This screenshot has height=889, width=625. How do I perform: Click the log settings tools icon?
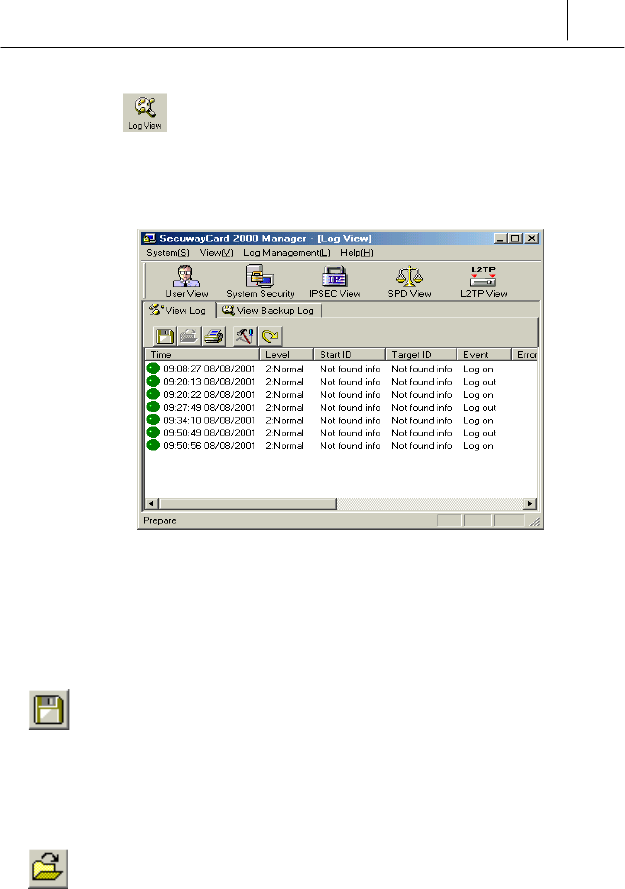click(245, 336)
